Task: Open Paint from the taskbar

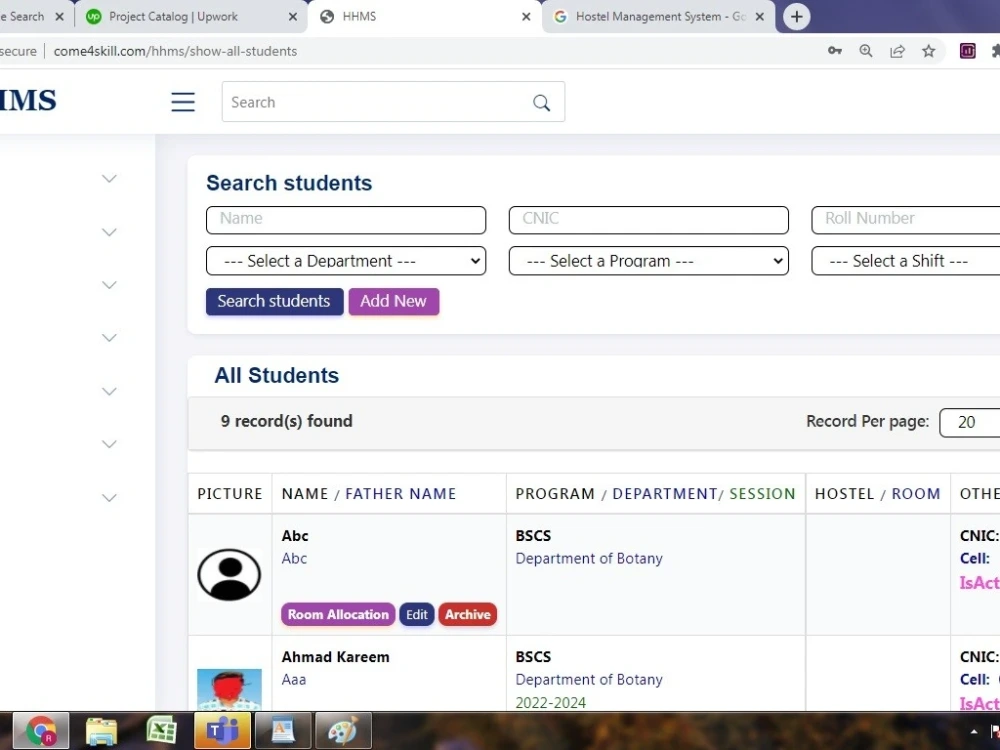Action: [x=342, y=731]
